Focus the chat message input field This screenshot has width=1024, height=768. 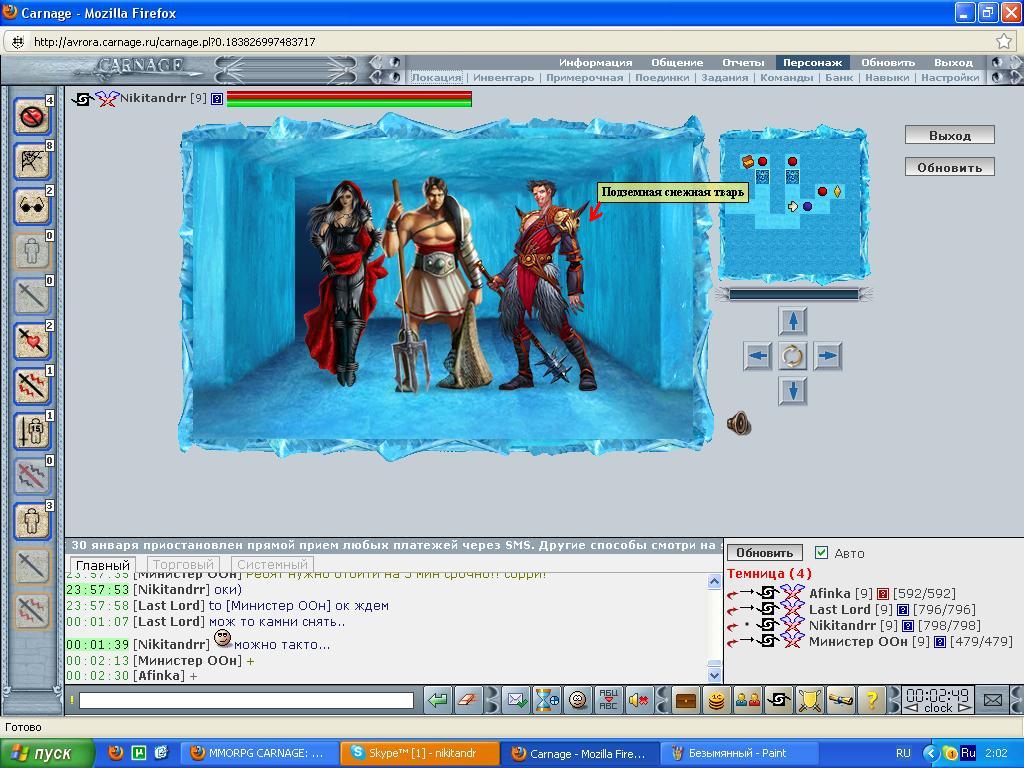(x=246, y=701)
